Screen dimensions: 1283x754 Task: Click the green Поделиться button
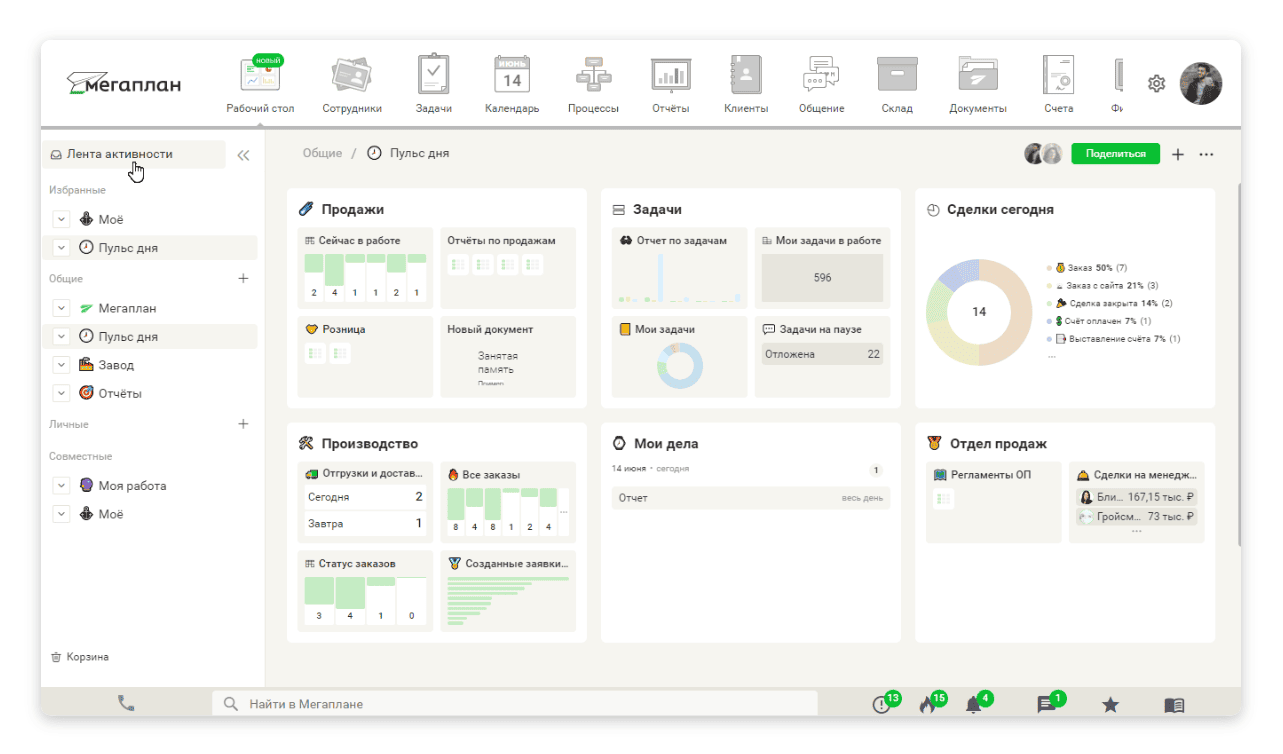point(1115,154)
